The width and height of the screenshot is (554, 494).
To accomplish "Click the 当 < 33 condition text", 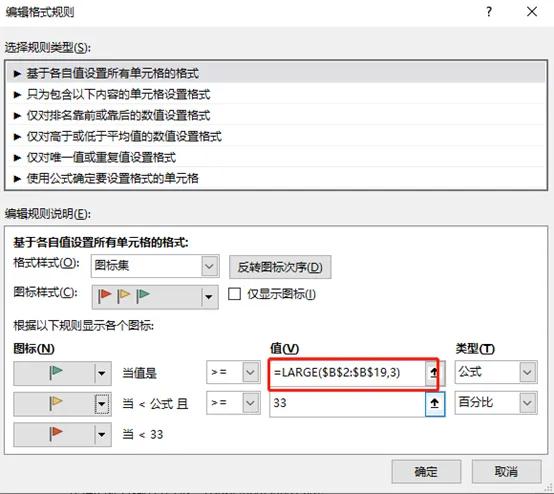I will pos(143,434).
